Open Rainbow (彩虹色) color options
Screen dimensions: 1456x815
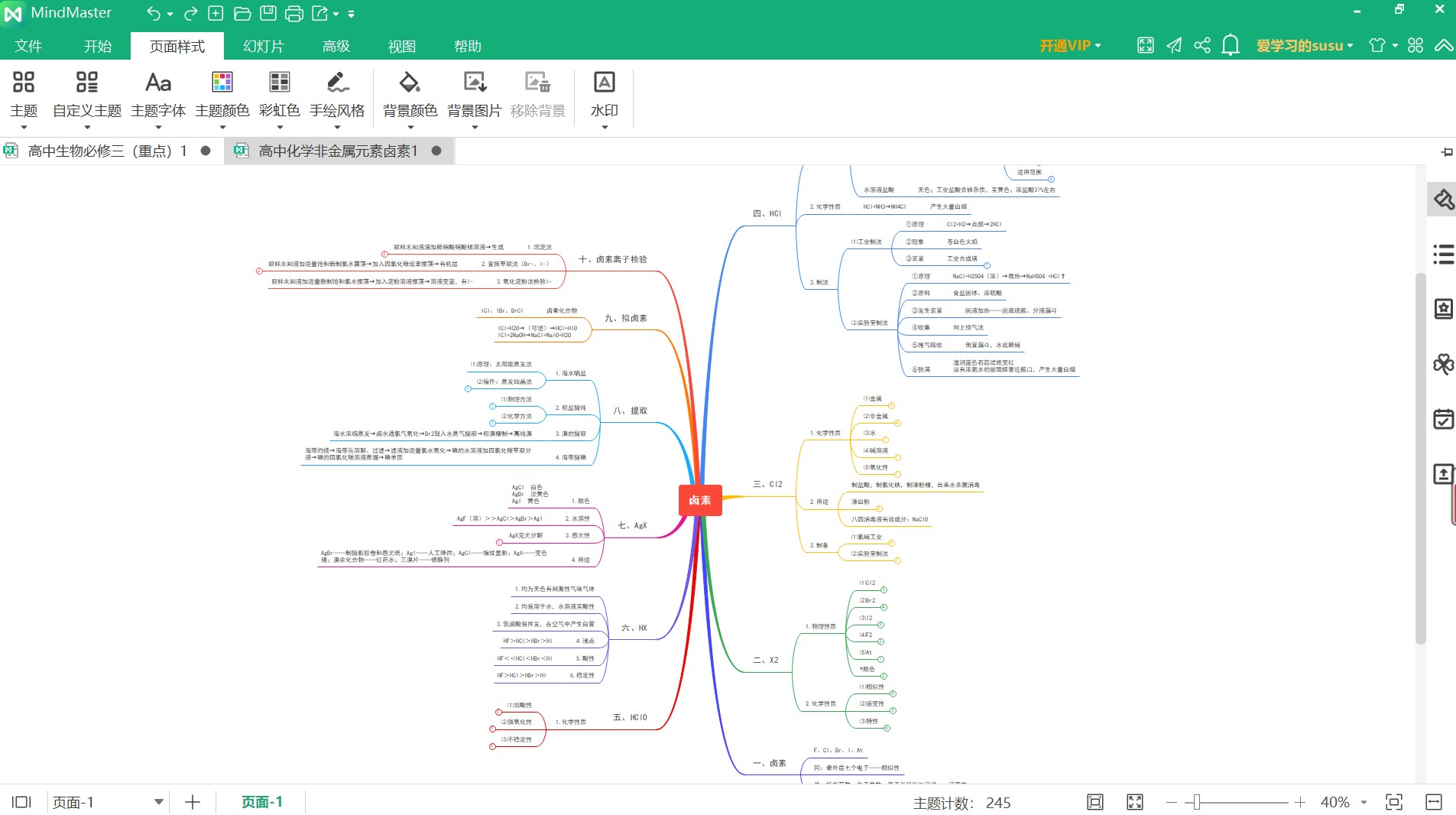(280, 98)
